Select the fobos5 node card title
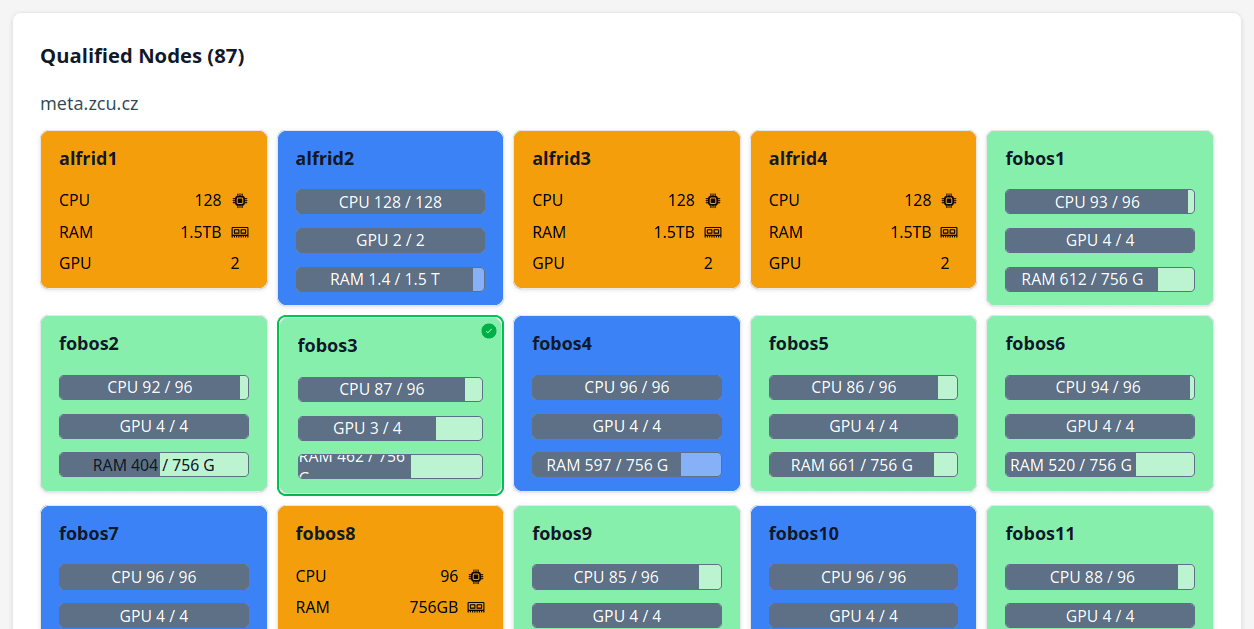This screenshot has height=629, width=1254. click(799, 343)
